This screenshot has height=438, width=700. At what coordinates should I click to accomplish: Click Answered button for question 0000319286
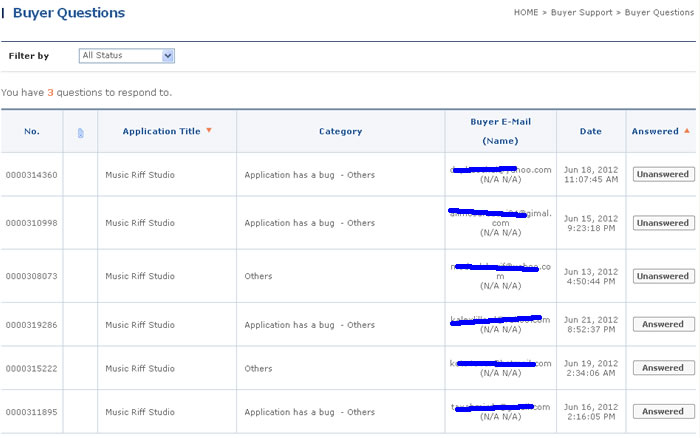click(663, 324)
